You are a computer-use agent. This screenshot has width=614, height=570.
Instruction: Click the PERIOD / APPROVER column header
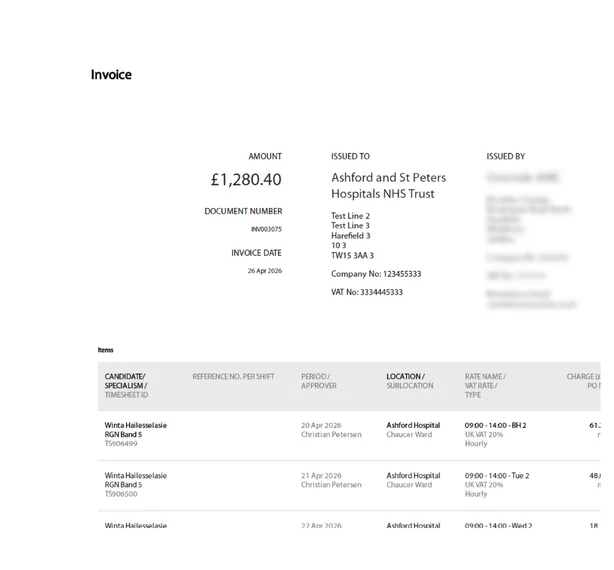click(x=319, y=381)
